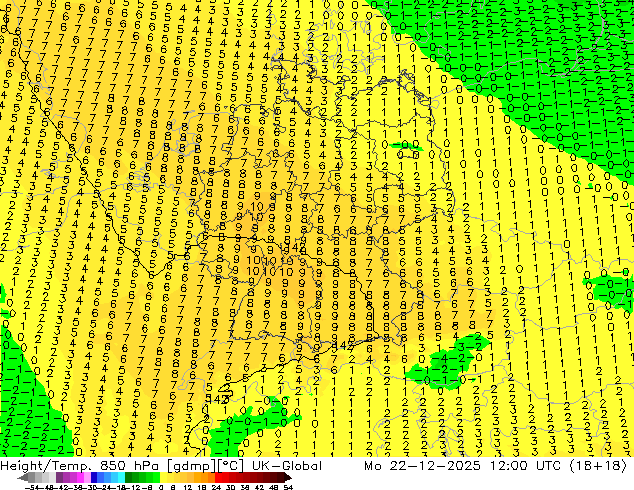Click the "12:00 UTC" time label
This screenshot has height=490, width=634.
click(525, 466)
